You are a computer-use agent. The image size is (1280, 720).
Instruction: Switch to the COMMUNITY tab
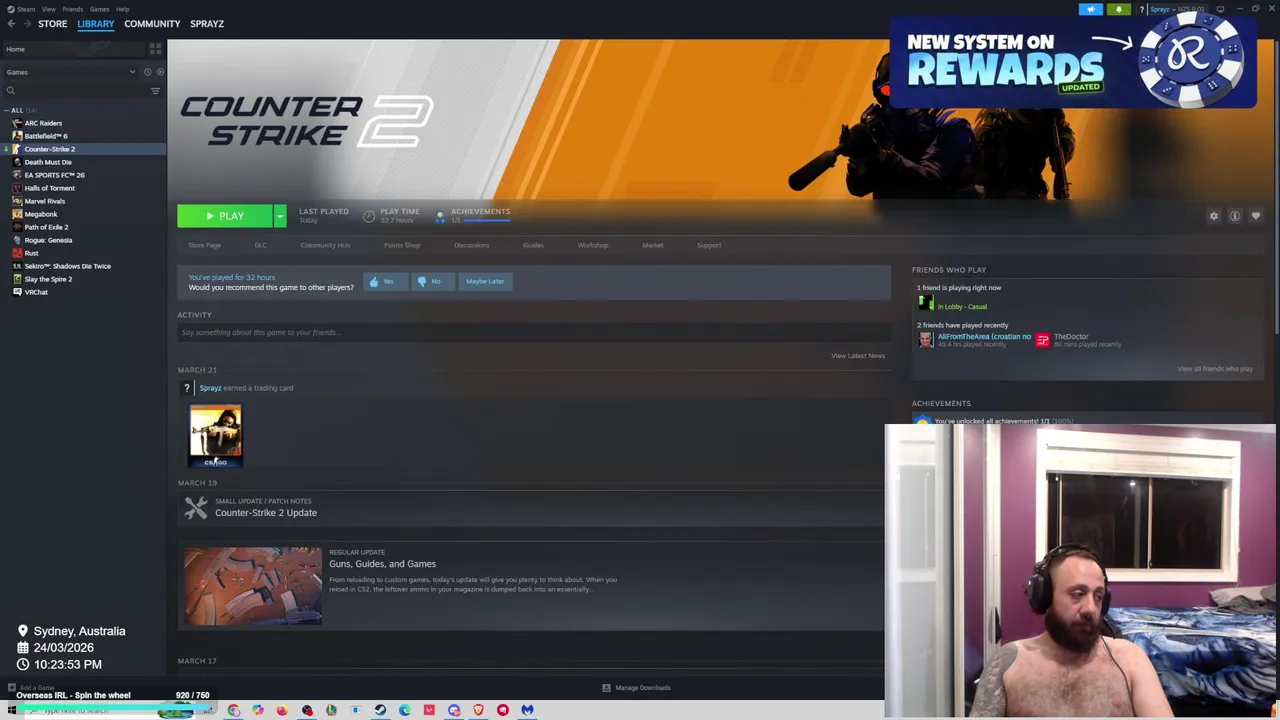[x=152, y=23]
